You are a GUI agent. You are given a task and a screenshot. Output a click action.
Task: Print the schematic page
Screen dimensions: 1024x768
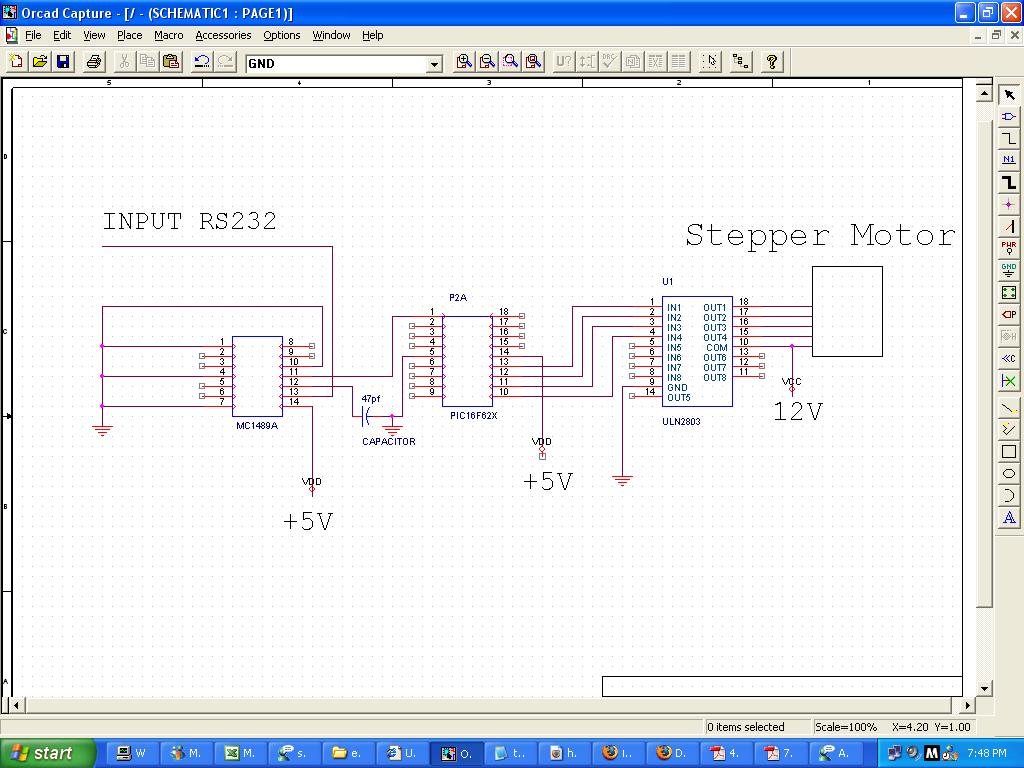pyautogui.click(x=94, y=62)
